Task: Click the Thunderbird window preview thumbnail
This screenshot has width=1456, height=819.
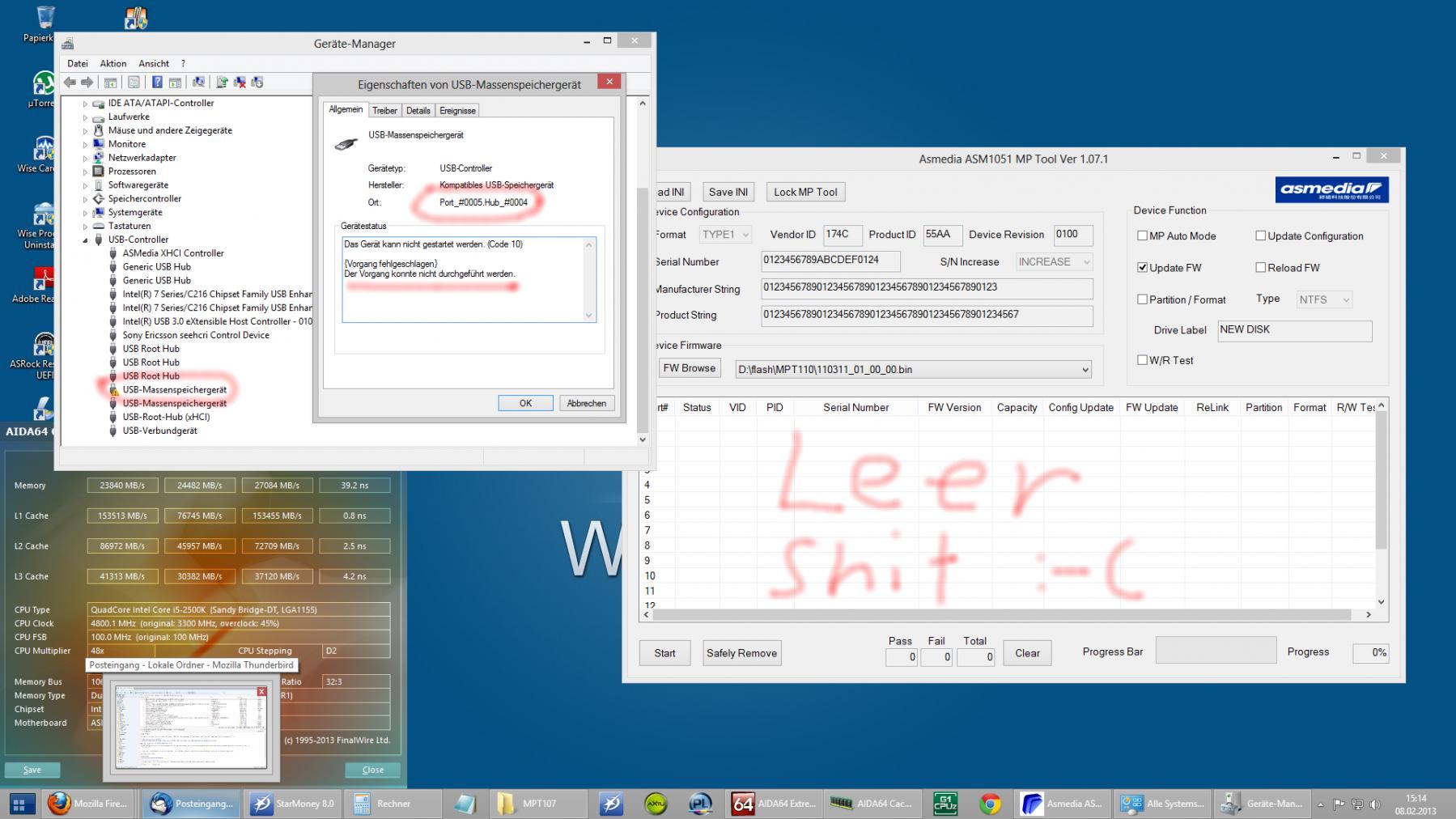Action: [191, 727]
